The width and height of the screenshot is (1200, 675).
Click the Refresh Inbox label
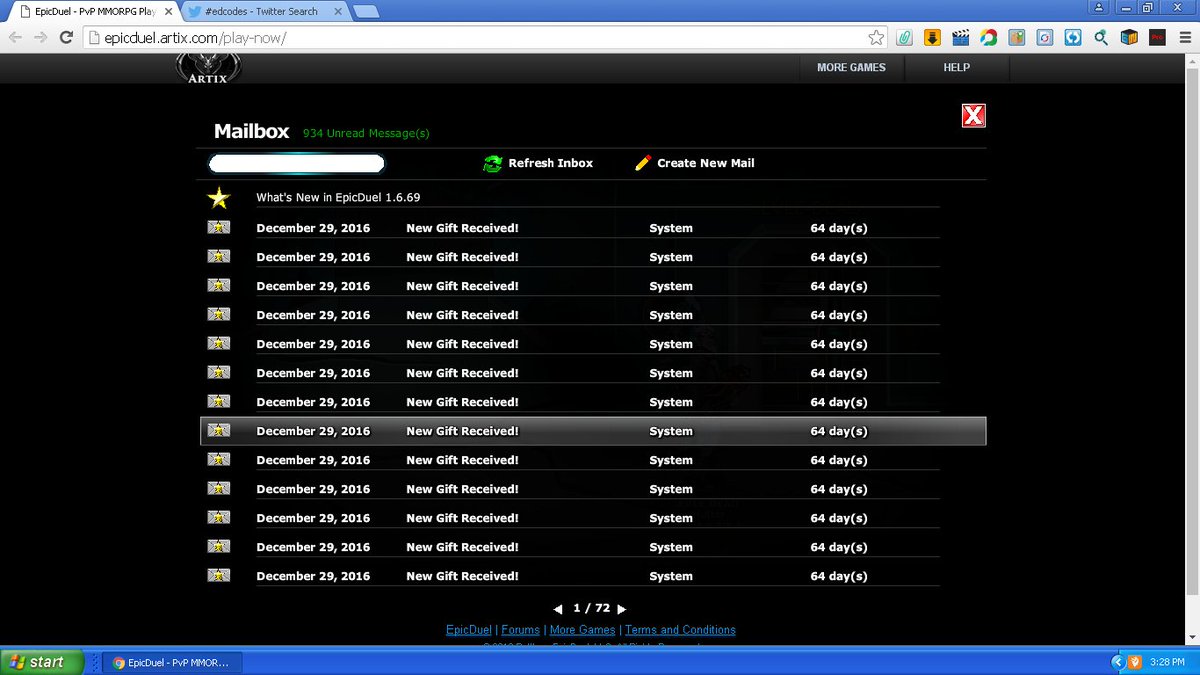(551, 163)
